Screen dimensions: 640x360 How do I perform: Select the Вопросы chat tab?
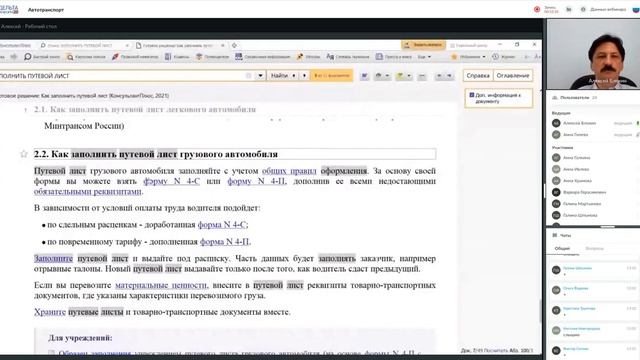coord(594,249)
